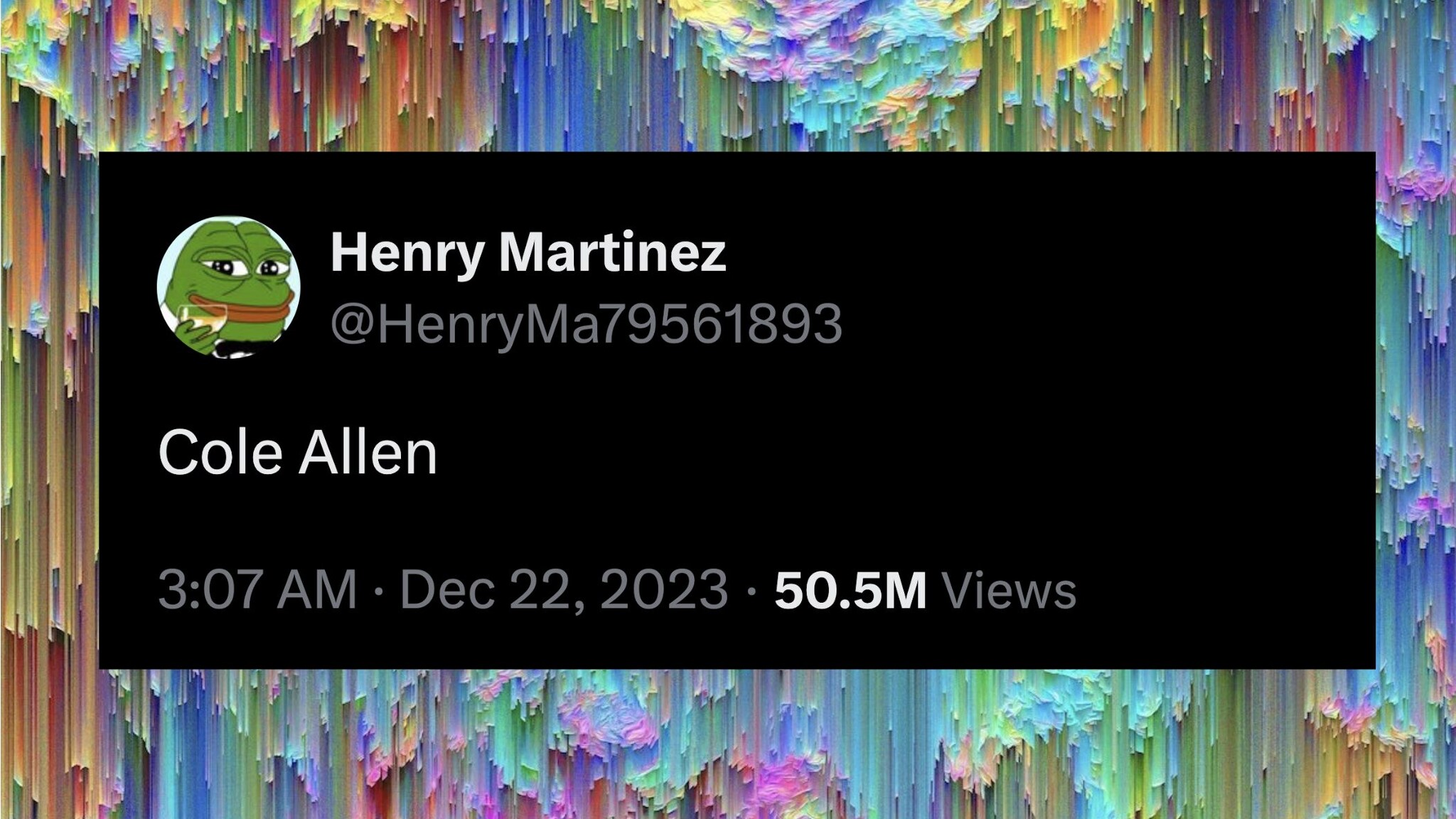Open the 3:07 AM timestamp link

257,590
